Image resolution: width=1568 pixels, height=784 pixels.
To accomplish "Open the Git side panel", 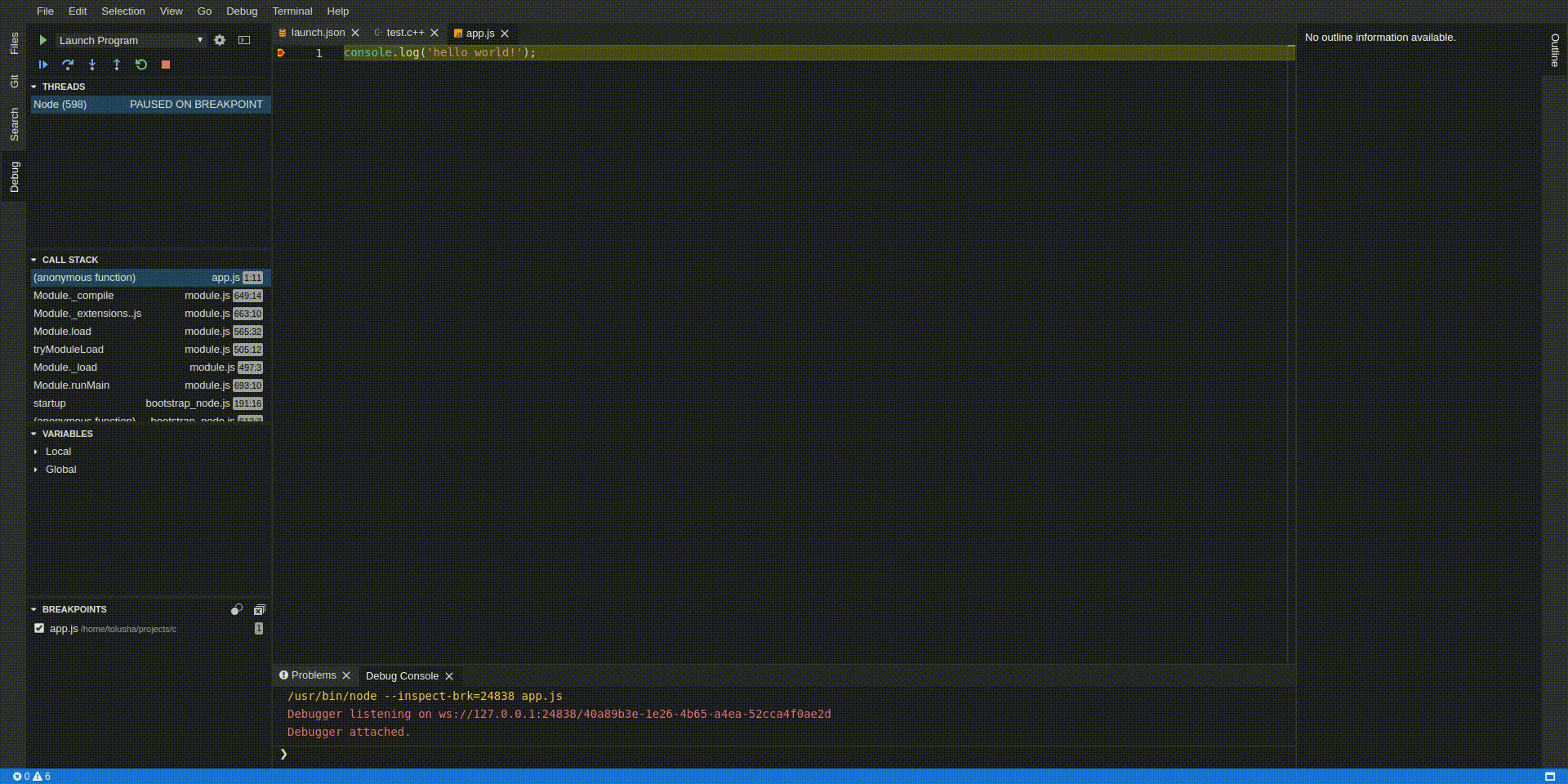I will point(14,82).
